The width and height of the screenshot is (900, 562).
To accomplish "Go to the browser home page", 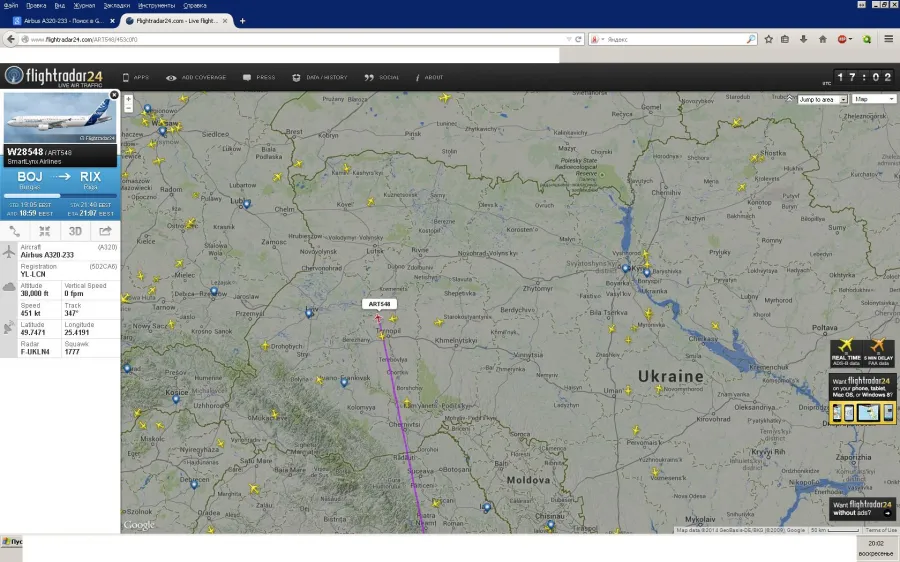I will pos(823,39).
